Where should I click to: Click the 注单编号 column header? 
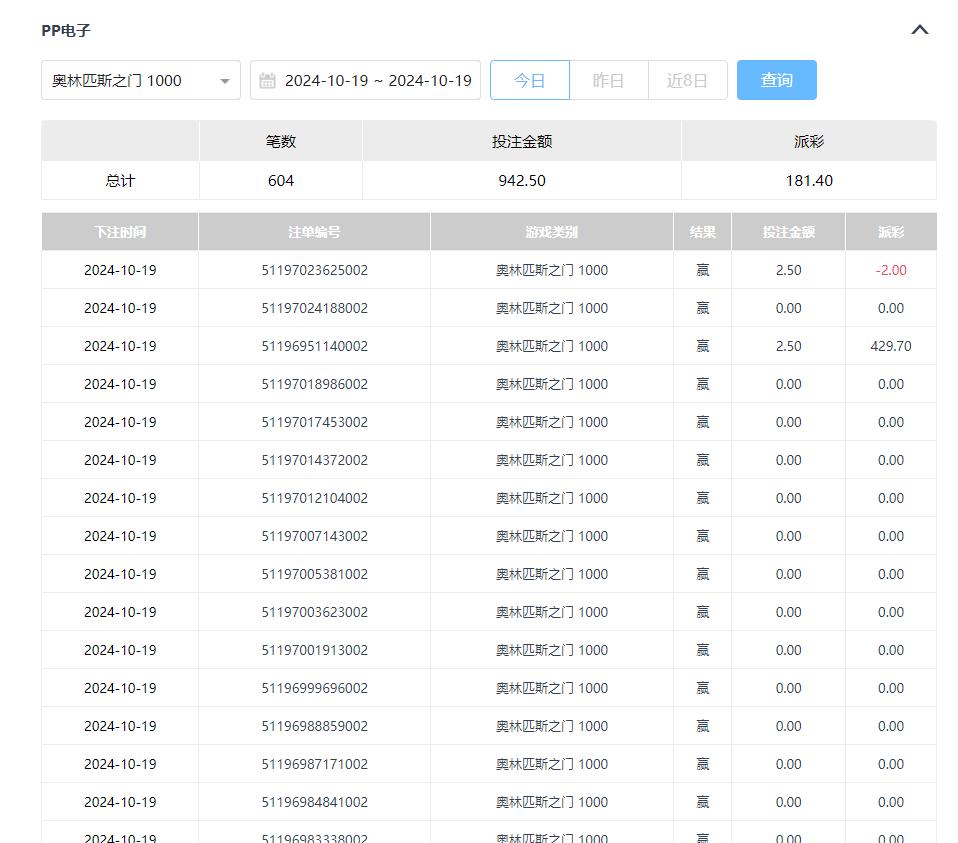click(314, 232)
